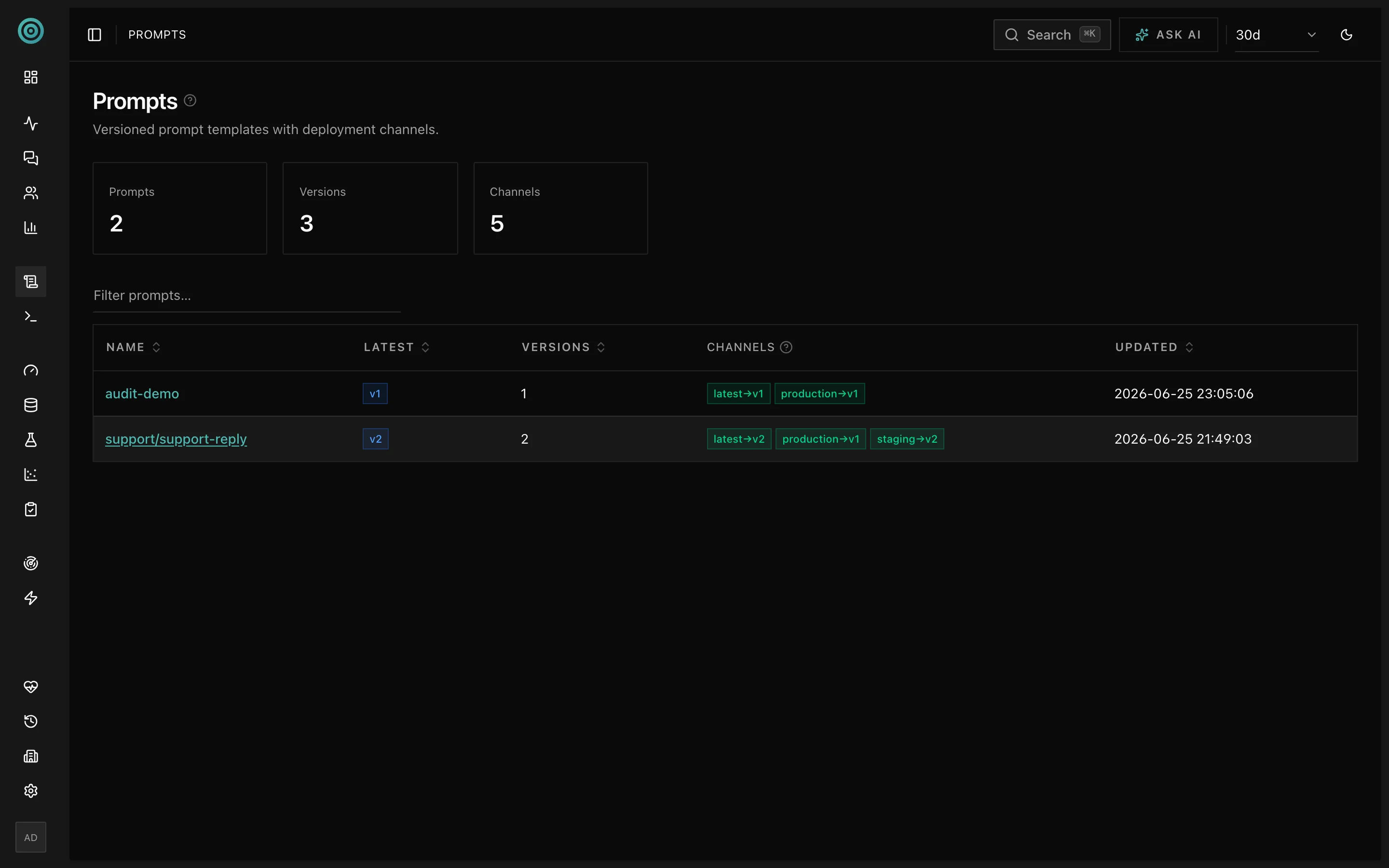Open the history clock icon in sidebar
Image resolution: width=1389 pixels, height=868 pixels.
click(x=30, y=721)
